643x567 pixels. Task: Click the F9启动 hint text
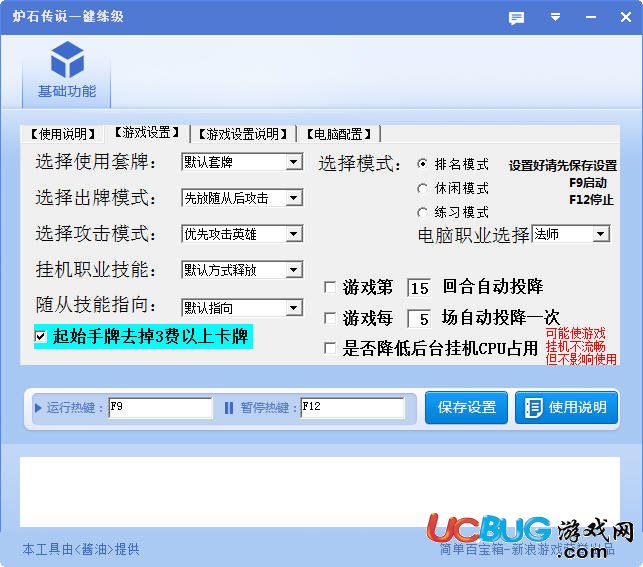pyautogui.click(x=588, y=183)
